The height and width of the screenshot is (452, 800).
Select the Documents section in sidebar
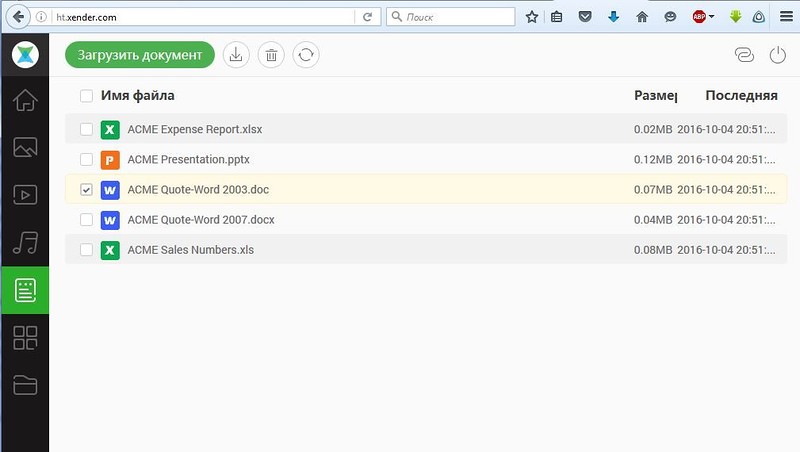coord(25,290)
